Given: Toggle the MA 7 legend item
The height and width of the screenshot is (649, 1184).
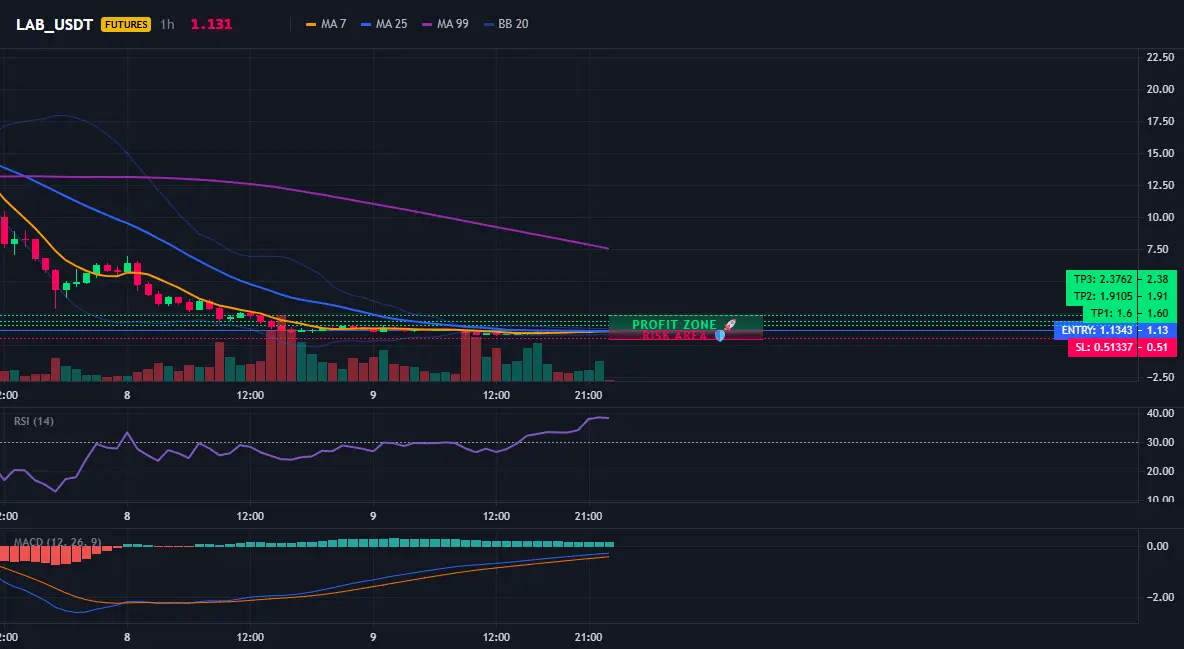Looking at the screenshot, I should point(326,24).
